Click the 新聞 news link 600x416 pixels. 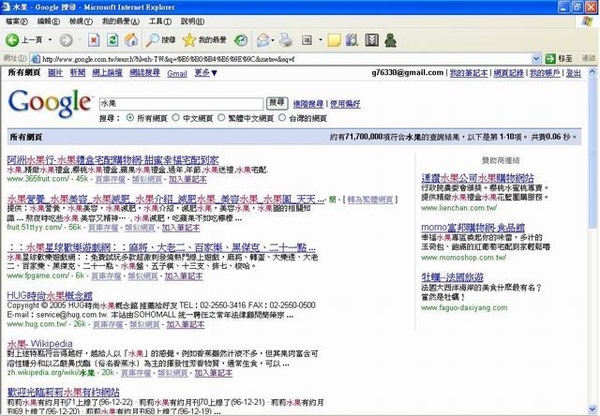click(x=78, y=73)
